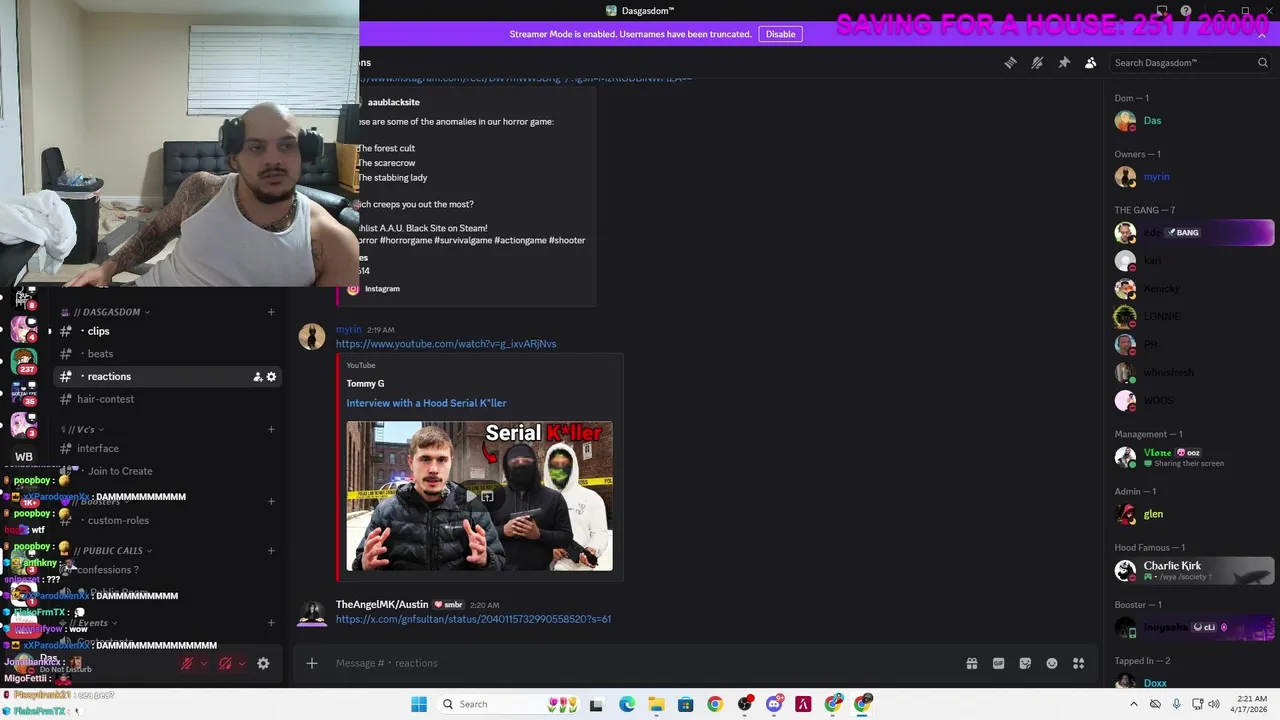Open the sticker picker
The image size is (1280, 720).
[x=1025, y=663]
